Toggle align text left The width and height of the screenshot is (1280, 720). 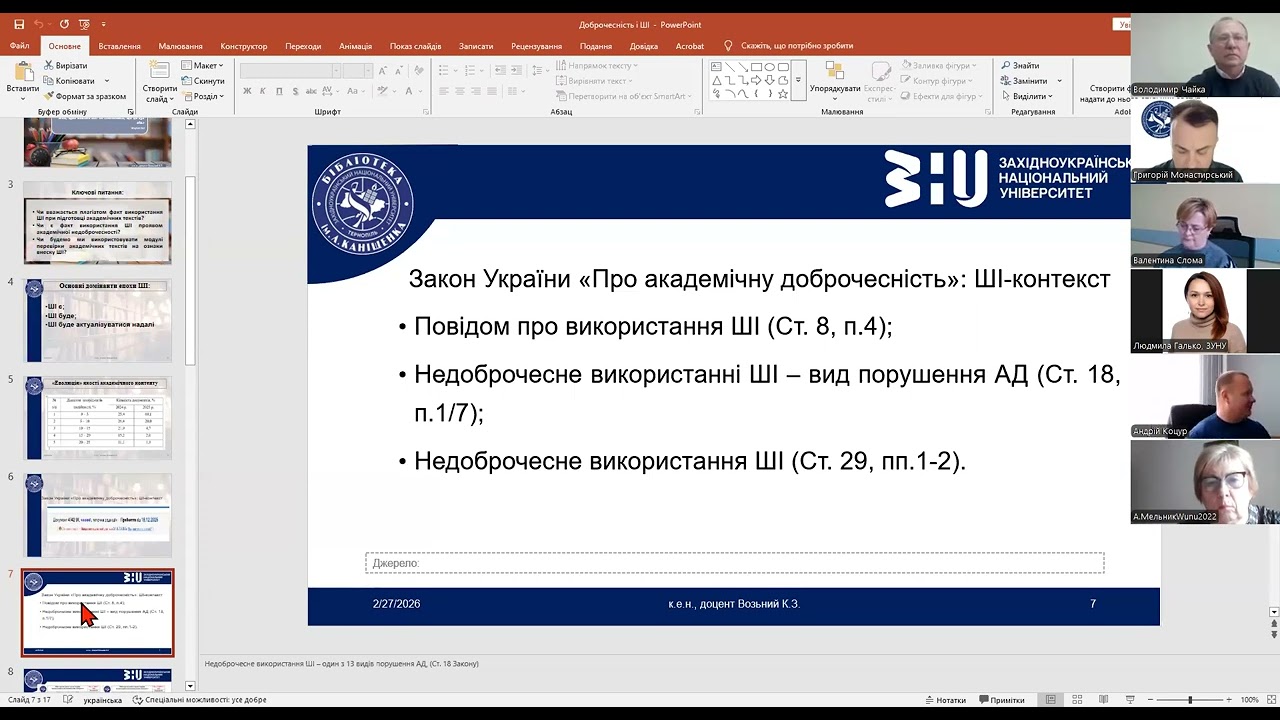(x=443, y=91)
